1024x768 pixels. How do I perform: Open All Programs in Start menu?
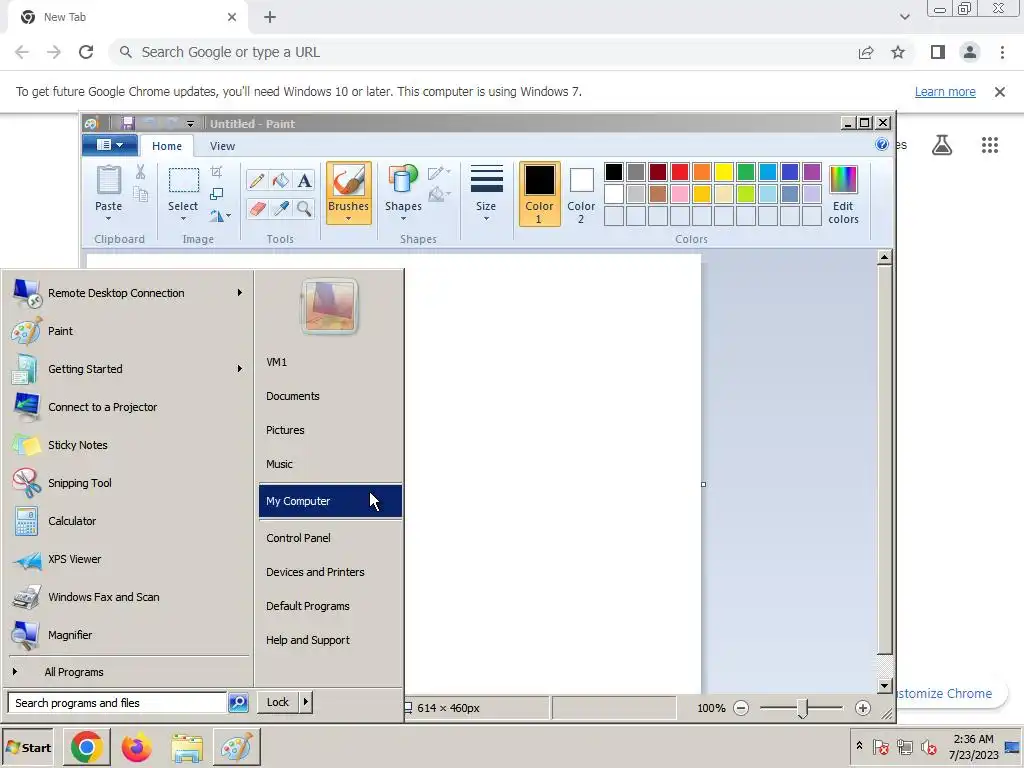point(129,672)
